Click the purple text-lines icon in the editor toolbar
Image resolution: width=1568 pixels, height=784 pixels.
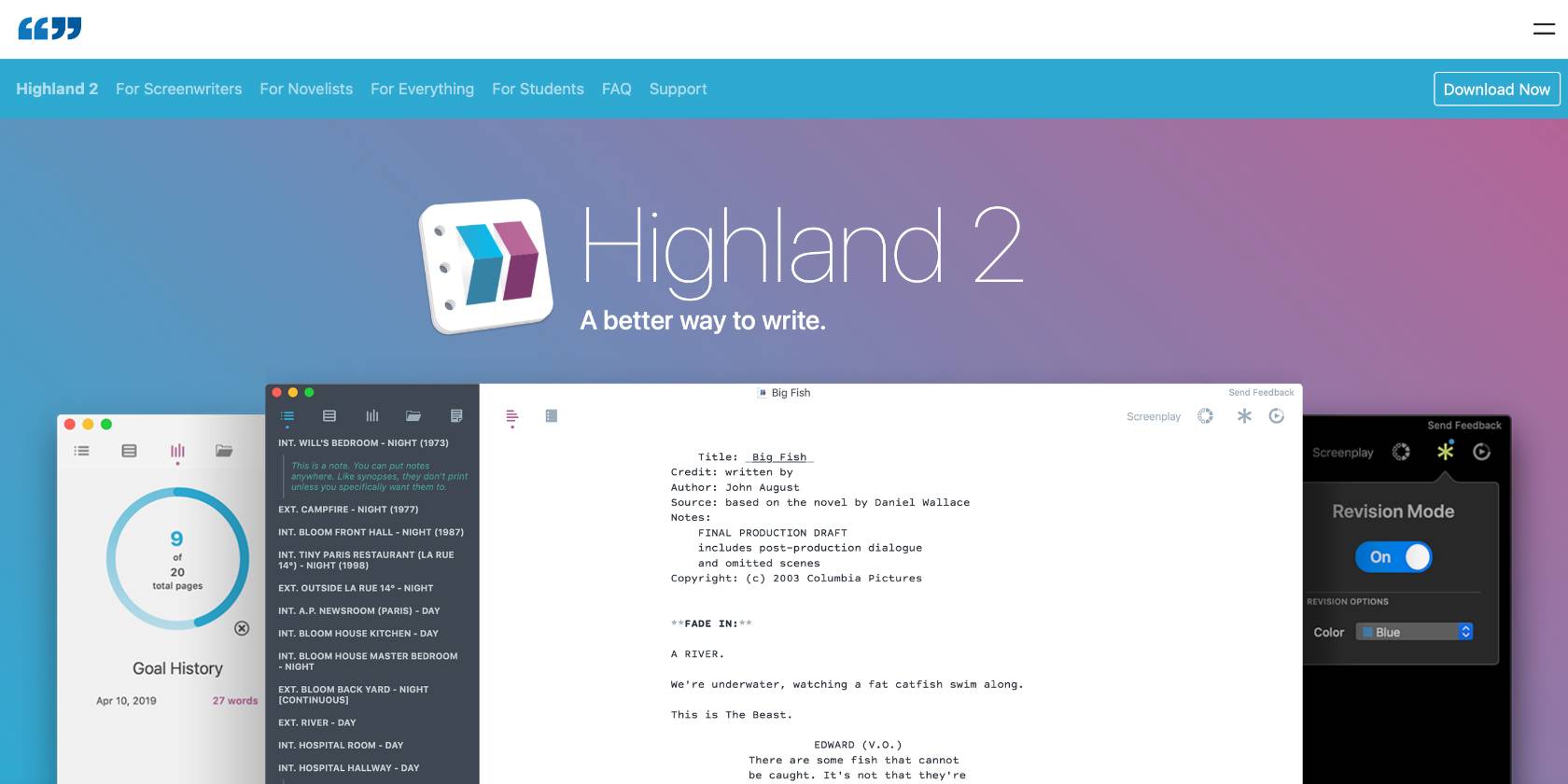[511, 416]
